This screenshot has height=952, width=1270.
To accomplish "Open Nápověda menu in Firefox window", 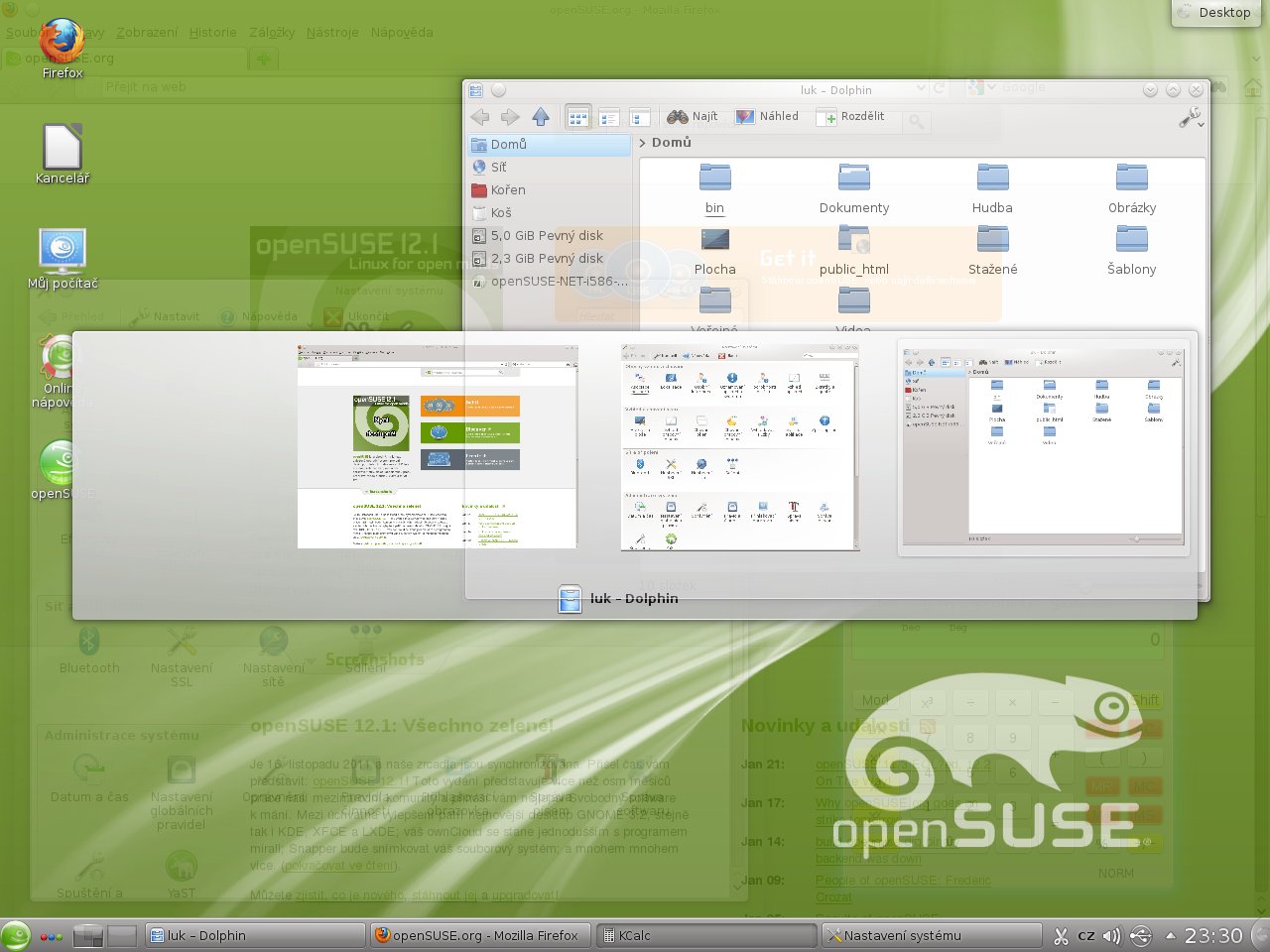I will 402,32.
